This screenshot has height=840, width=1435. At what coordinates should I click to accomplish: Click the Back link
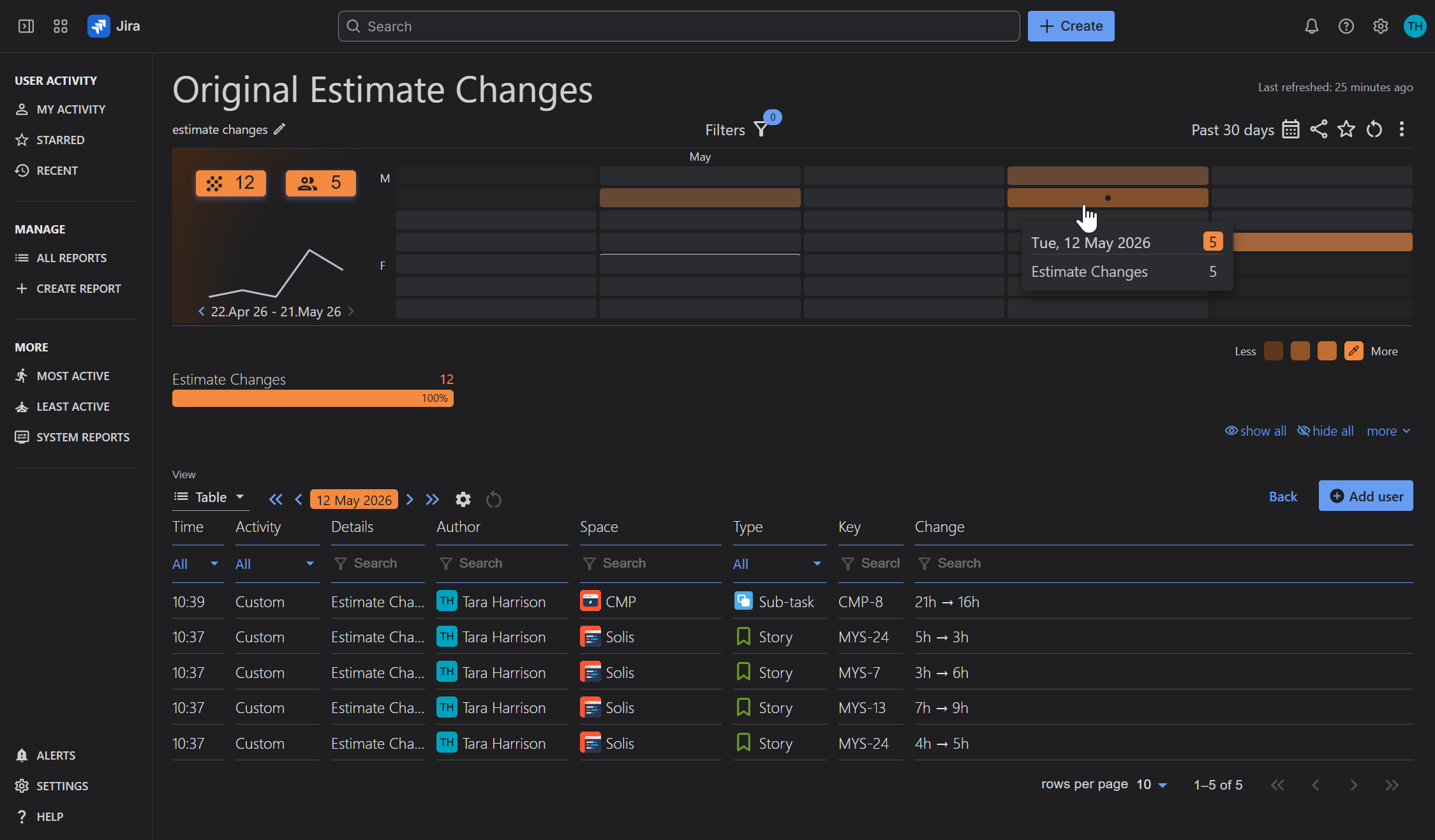[1283, 496]
